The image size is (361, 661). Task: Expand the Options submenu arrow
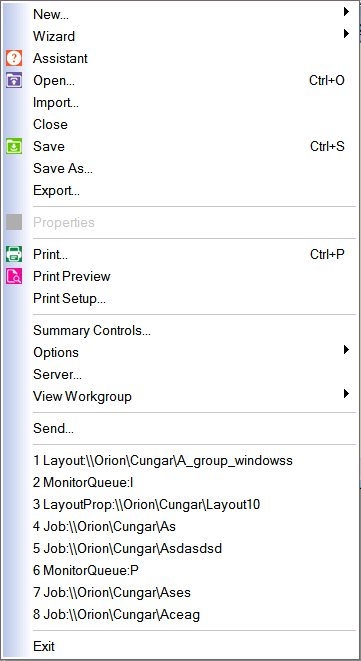tap(346, 349)
